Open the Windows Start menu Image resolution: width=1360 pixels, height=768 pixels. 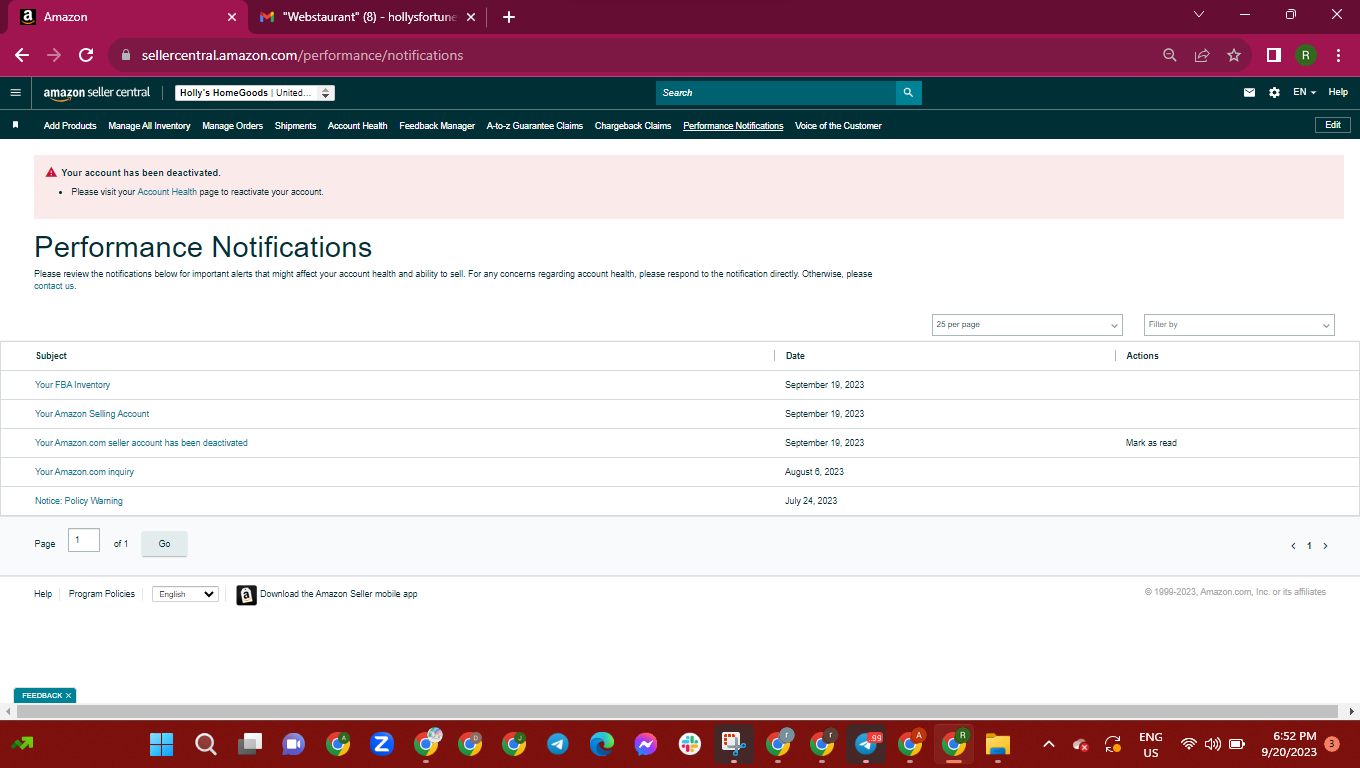point(161,744)
